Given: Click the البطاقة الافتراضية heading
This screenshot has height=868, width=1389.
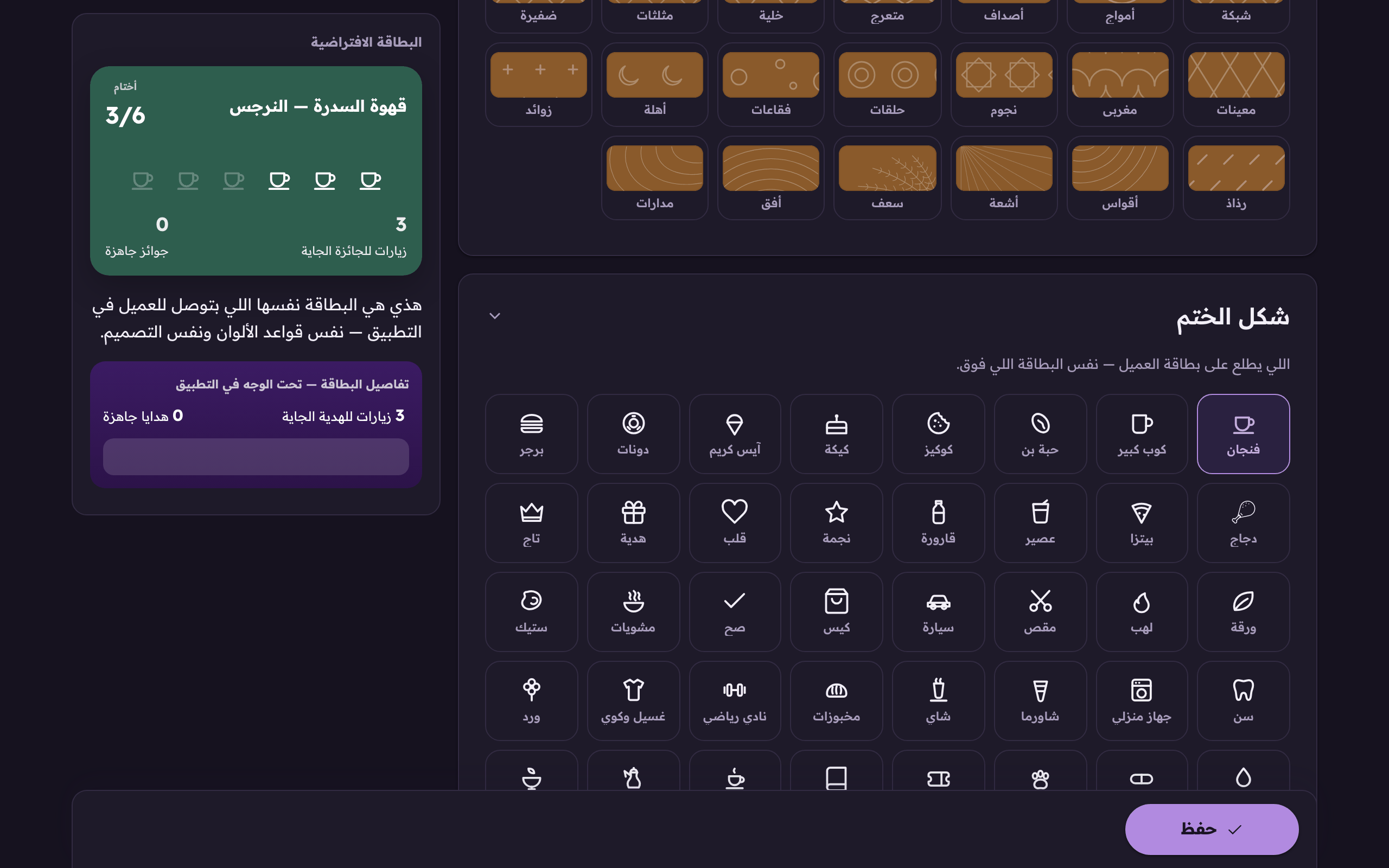Looking at the screenshot, I should (x=366, y=42).
